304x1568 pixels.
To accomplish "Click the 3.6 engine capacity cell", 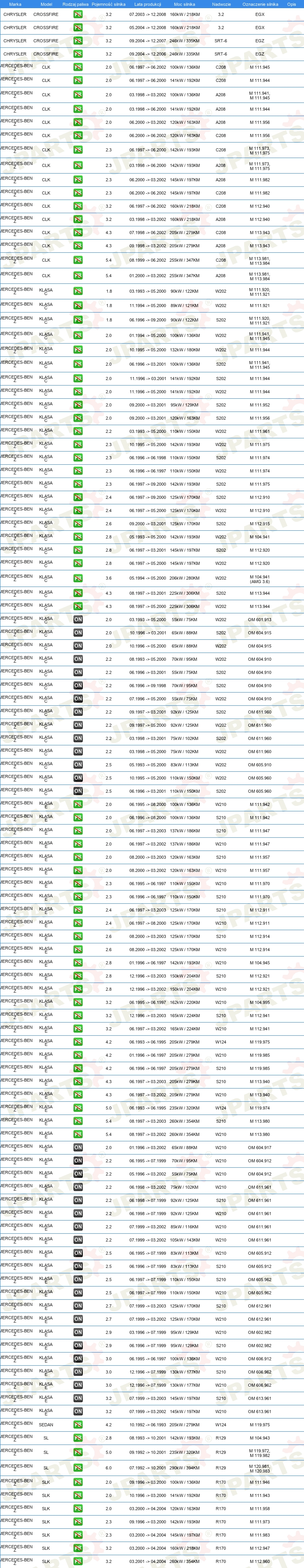I will point(108,578).
